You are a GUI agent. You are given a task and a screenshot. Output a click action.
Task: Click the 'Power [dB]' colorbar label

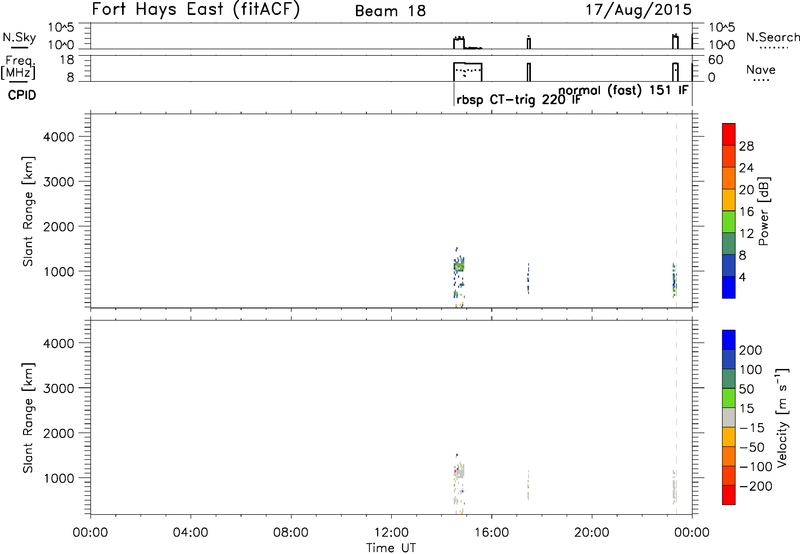(763, 211)
